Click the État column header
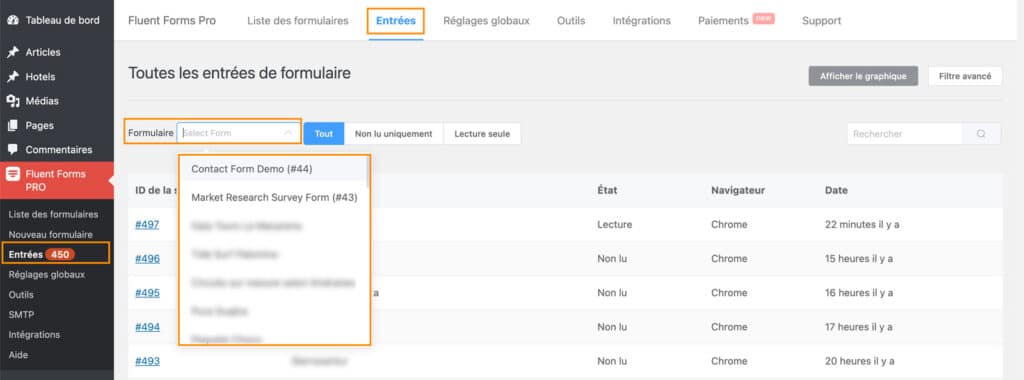 (x=607, y=191)
